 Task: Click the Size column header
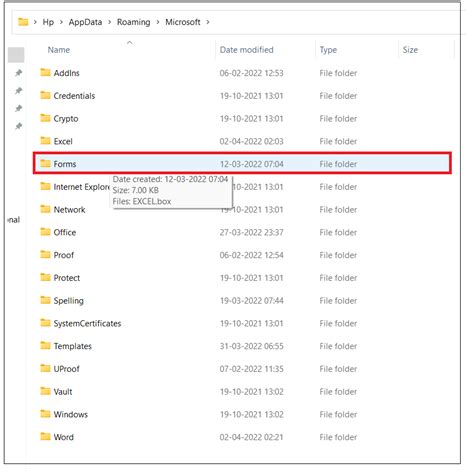click(x=410, y=50)
